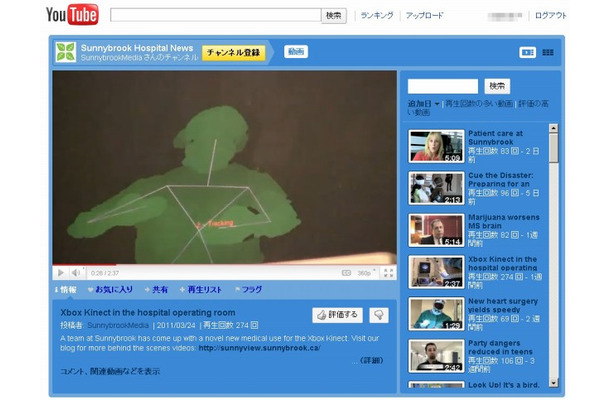Select the 再生リスト playlist tab
Image resolution: width=610 pixels, height=400 pixels.
pos(201,289)
